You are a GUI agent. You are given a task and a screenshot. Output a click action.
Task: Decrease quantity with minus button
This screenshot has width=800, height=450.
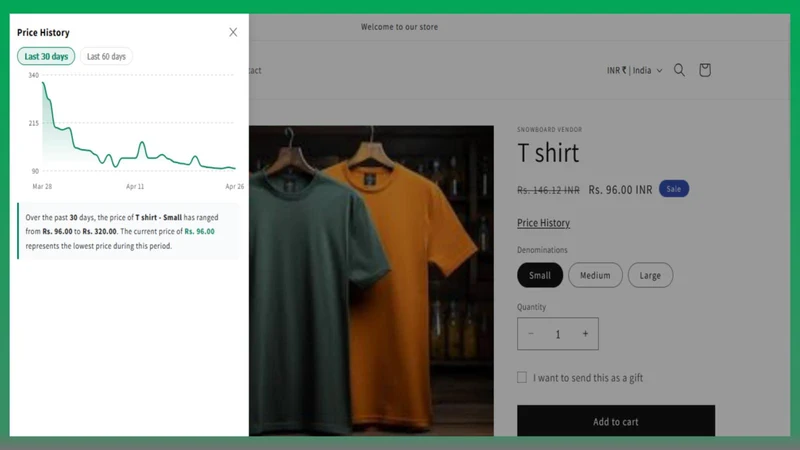click(x=531, y=334)
